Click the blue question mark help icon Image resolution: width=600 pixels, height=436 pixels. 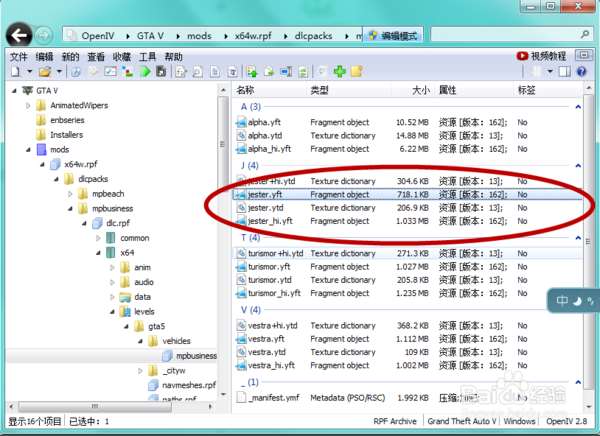(581, 72)
